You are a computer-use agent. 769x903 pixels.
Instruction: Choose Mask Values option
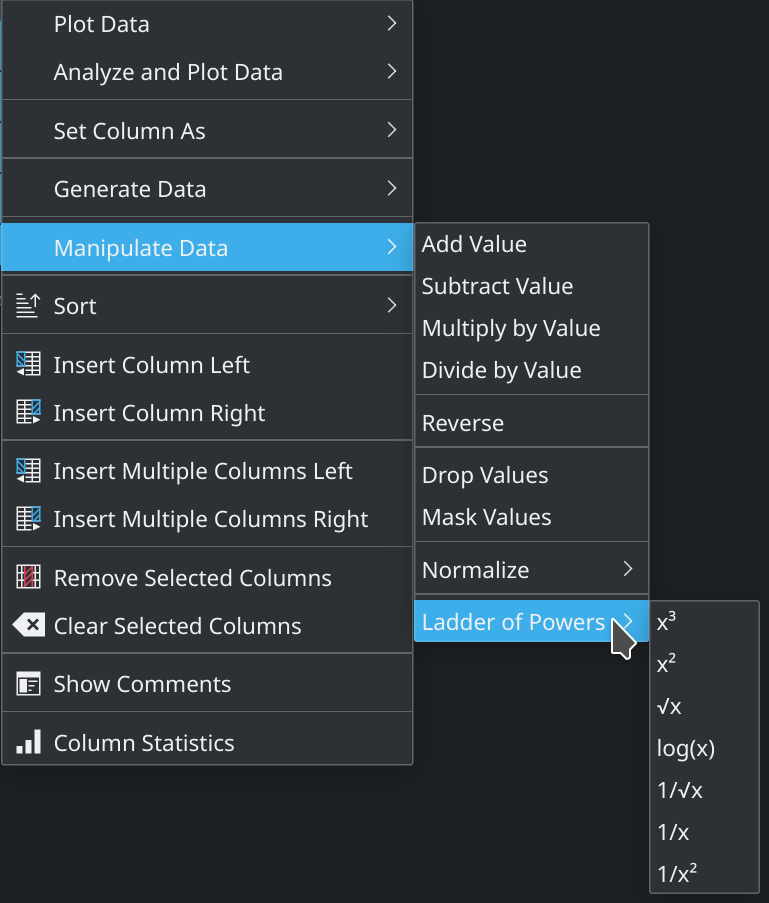(486, 517)
